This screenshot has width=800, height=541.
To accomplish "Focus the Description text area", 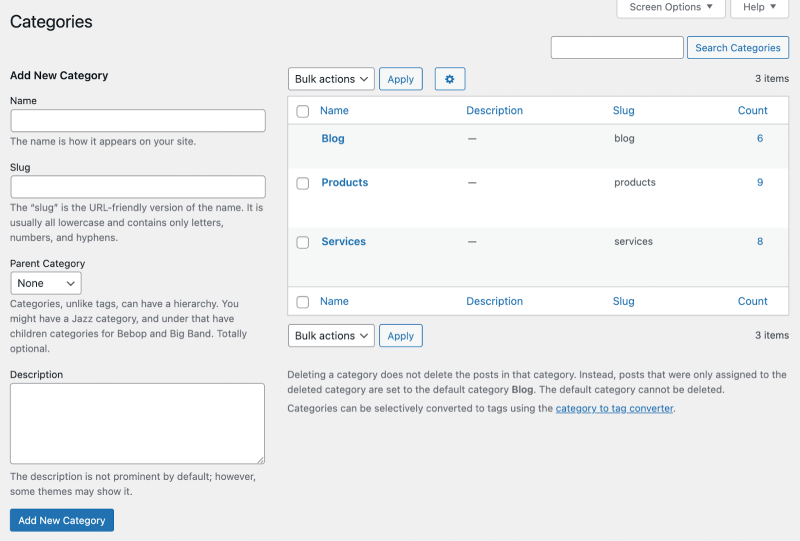I will pyautogui.click(x=137, y=424).
